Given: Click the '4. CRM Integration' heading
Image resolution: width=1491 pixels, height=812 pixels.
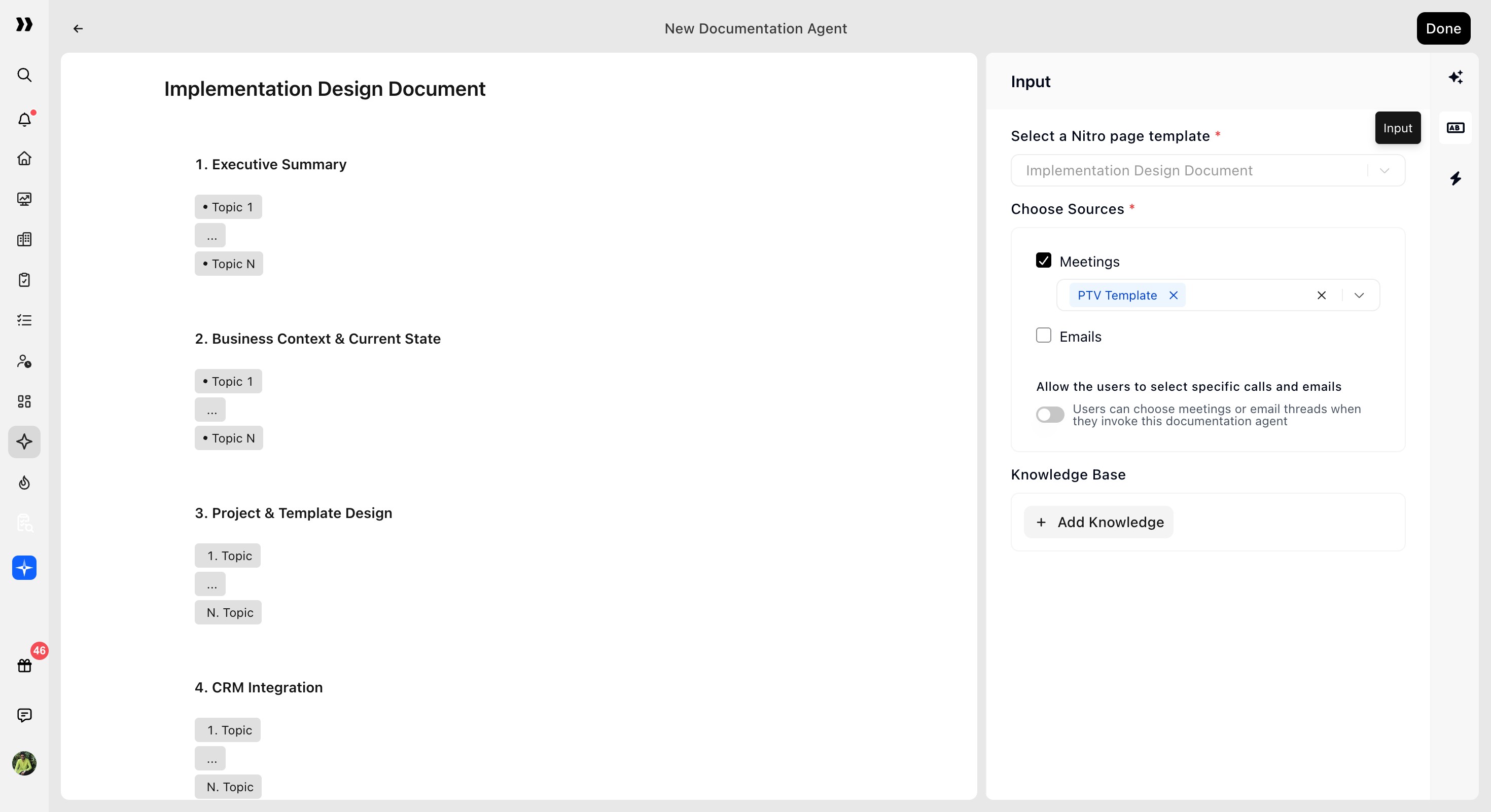Looking at the screenshot, I should click(259, 688).
